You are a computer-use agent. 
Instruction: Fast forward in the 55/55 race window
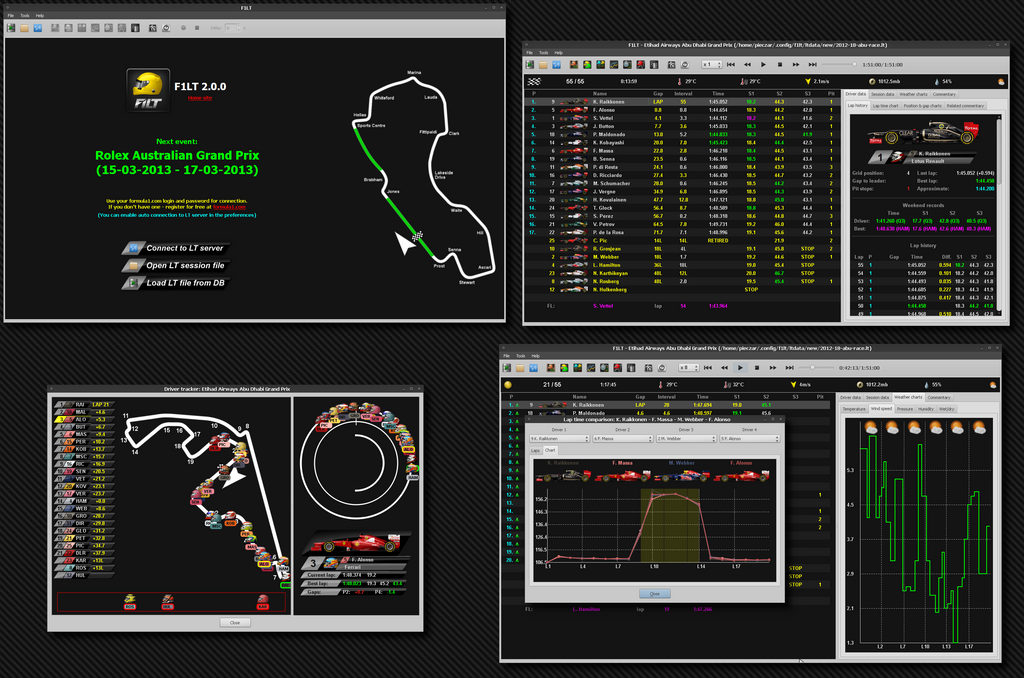[796, 65]
